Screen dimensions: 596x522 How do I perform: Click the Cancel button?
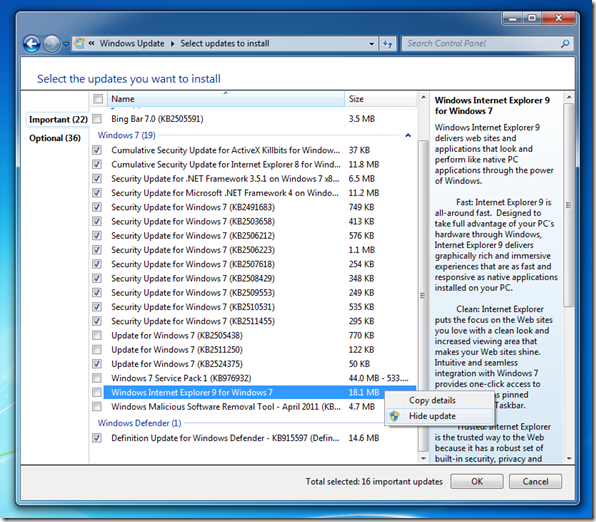click(x=535, y=481)
